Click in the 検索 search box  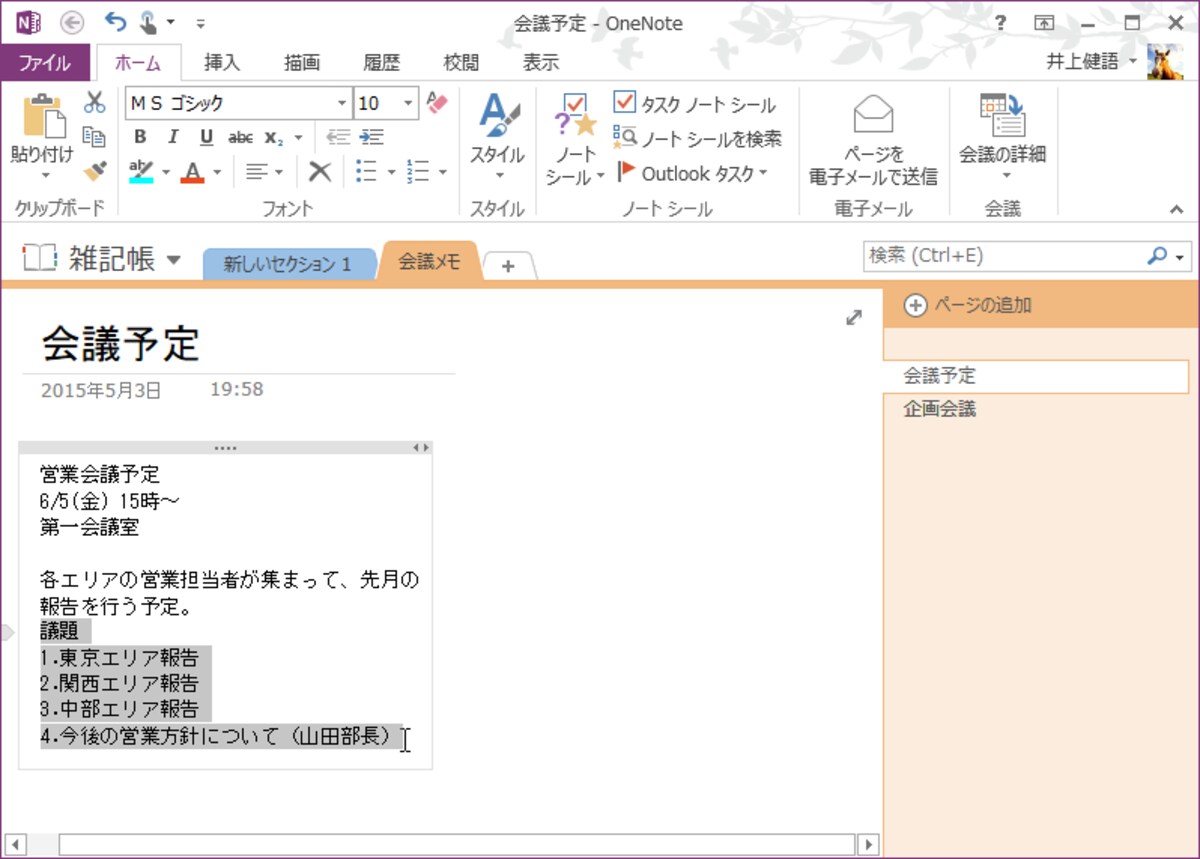[x=1005, y=256]
